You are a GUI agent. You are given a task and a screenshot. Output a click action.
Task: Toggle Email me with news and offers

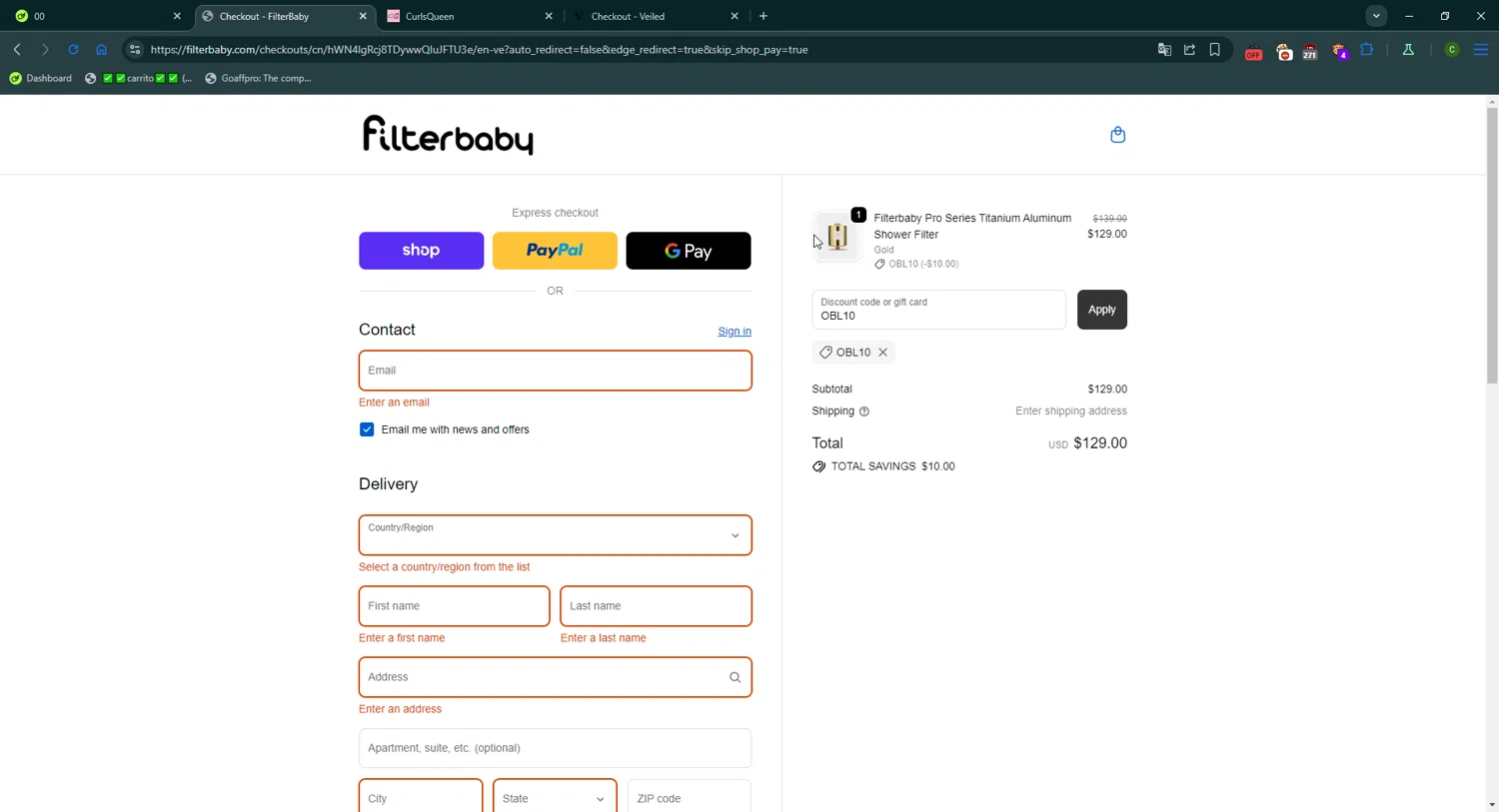point(367,430)
